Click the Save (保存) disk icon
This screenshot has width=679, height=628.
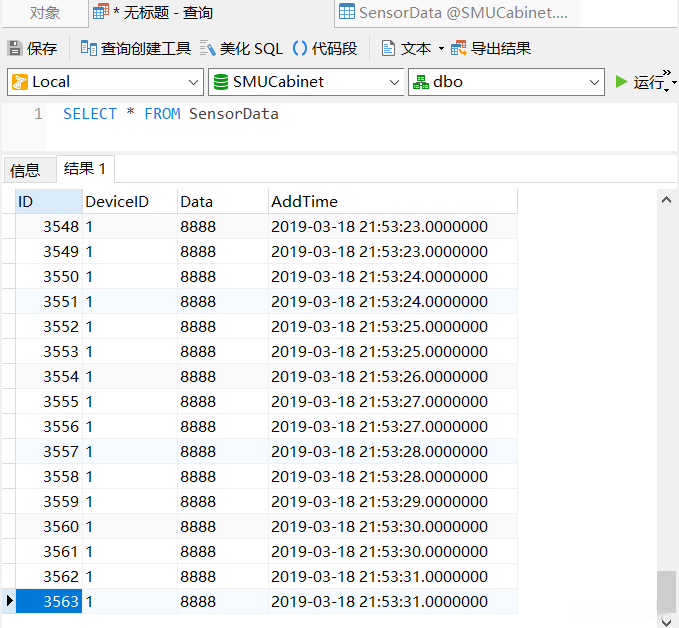[15, 48]
